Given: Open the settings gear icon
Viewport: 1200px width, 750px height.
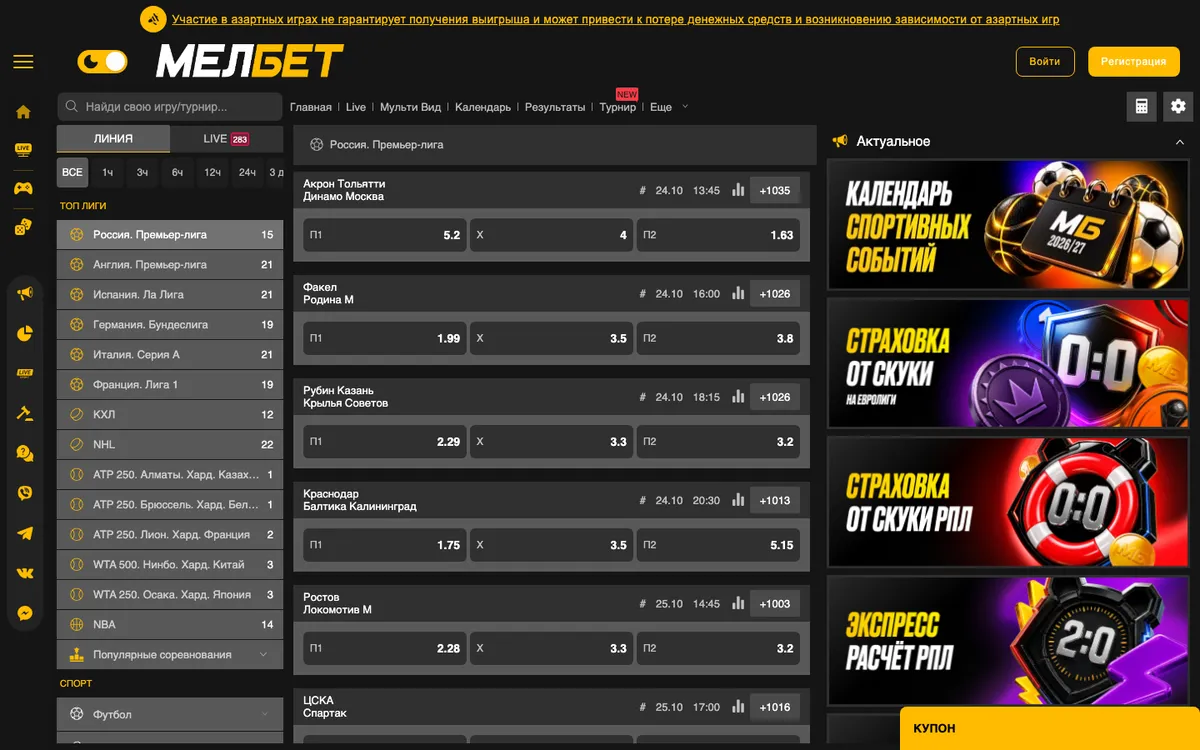Looking at the screenshot, I should pos(1178,107).
